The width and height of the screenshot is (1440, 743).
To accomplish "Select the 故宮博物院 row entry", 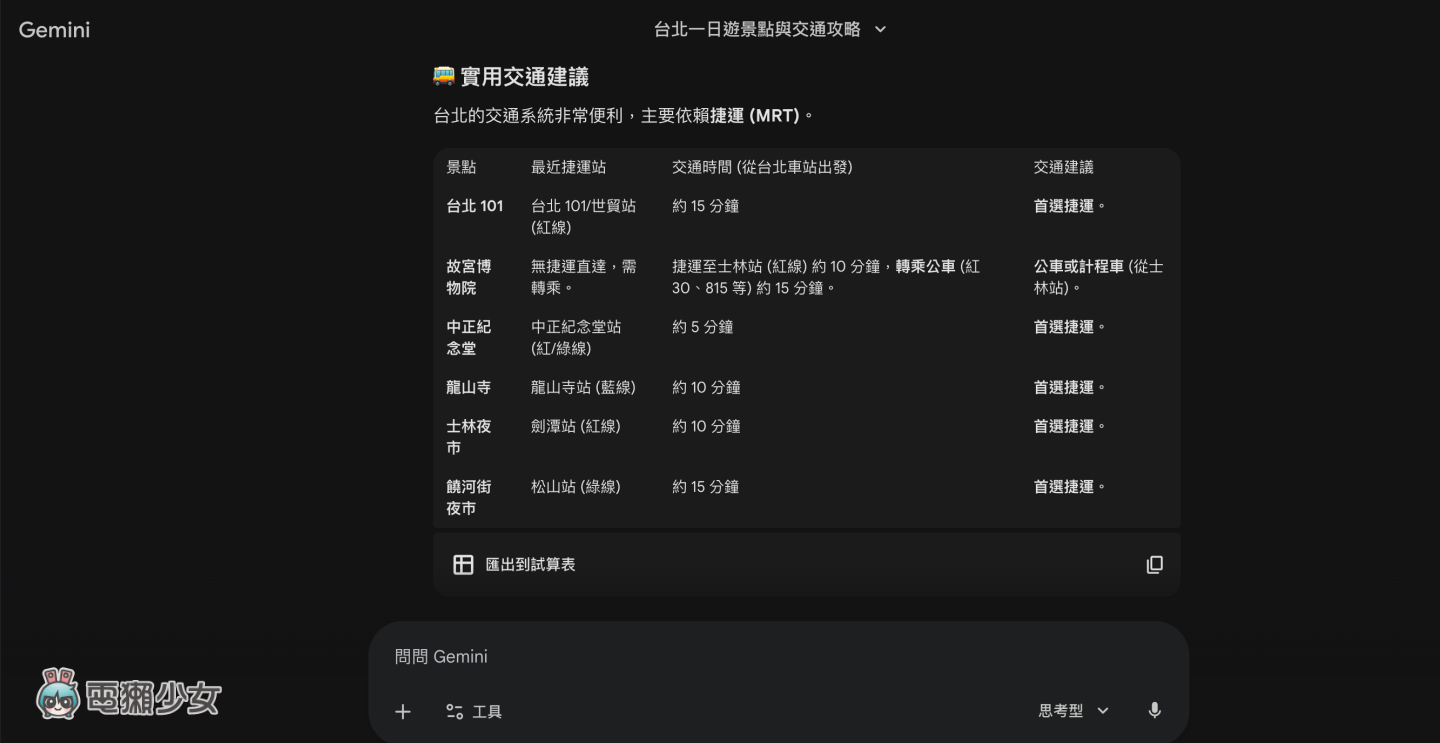I will [469, 277].
